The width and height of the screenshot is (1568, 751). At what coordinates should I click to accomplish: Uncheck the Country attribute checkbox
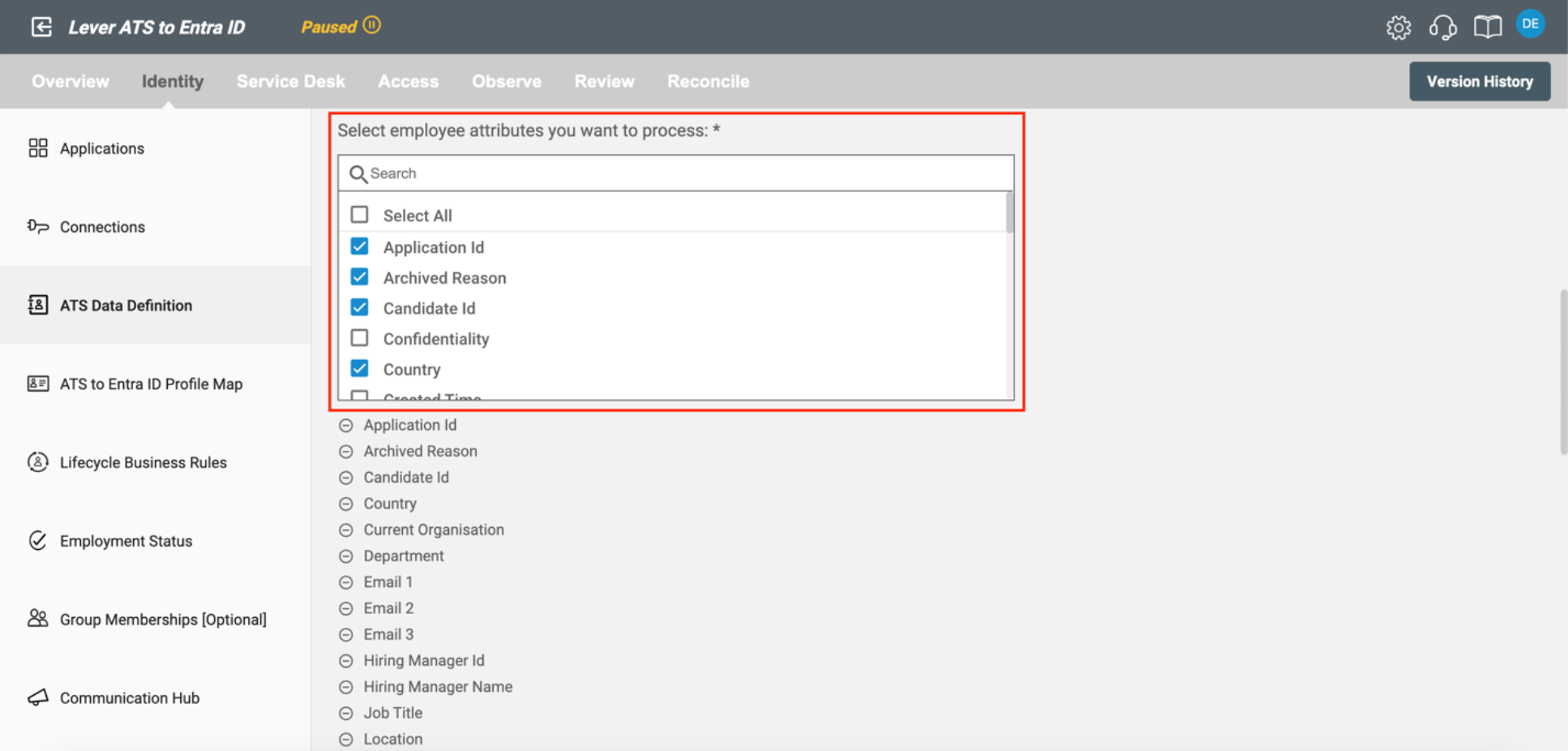click(x=359, y=369)
